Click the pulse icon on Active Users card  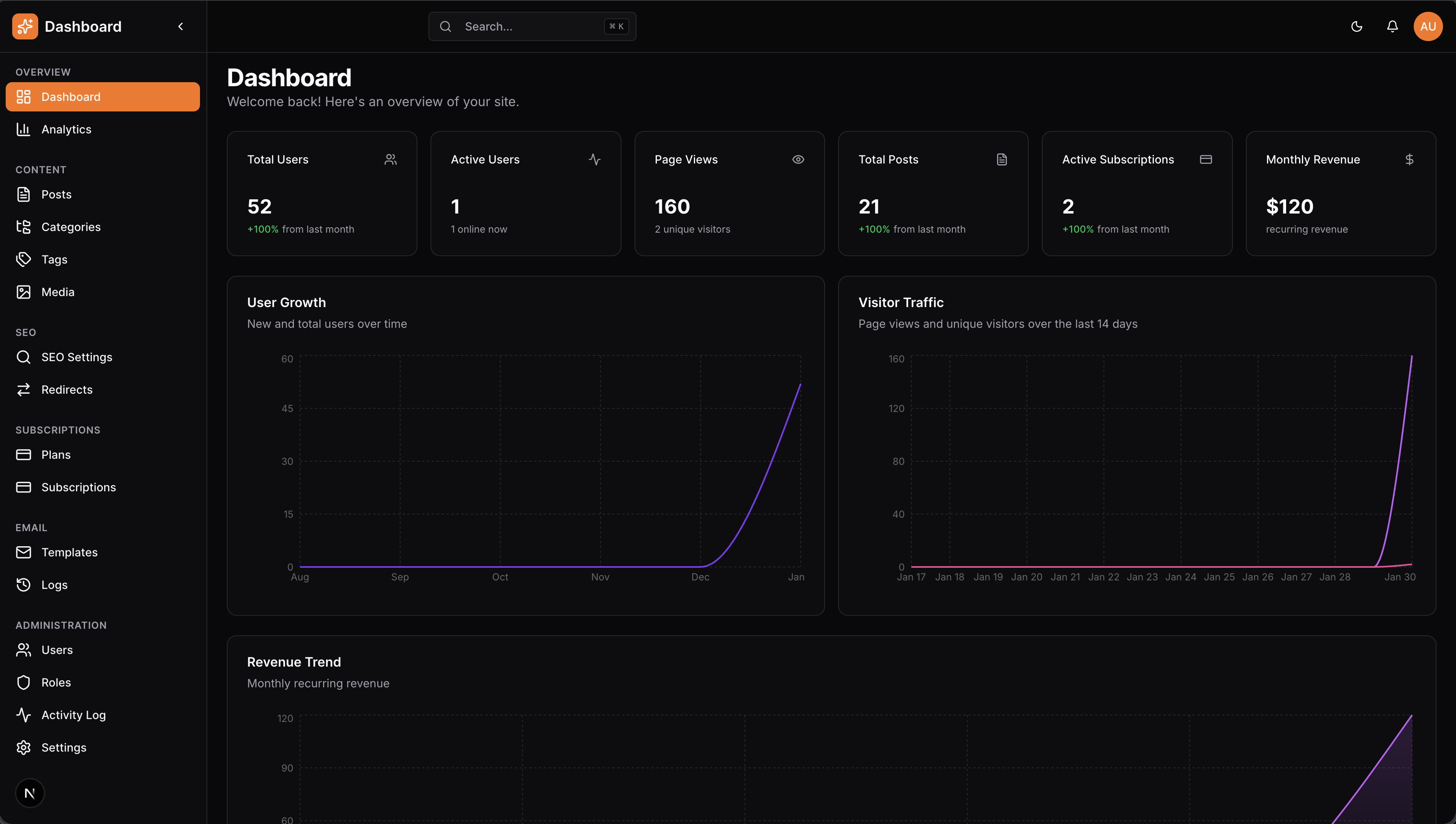click(x=594, y=159)
